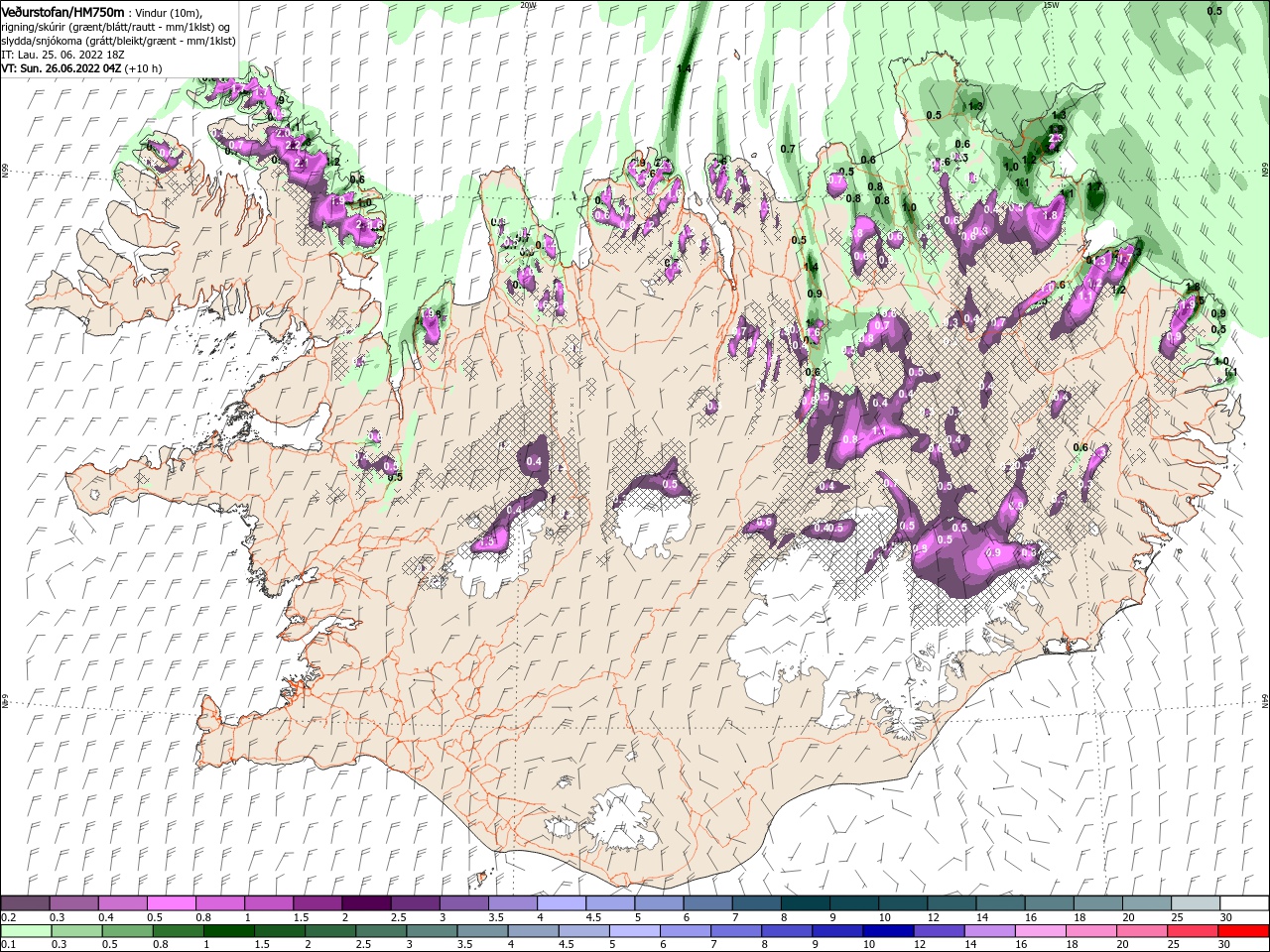This screenshot has height=952, width=1270.
Task: Click the white snow swatch after 30
Action: [x=1243, y=903]
